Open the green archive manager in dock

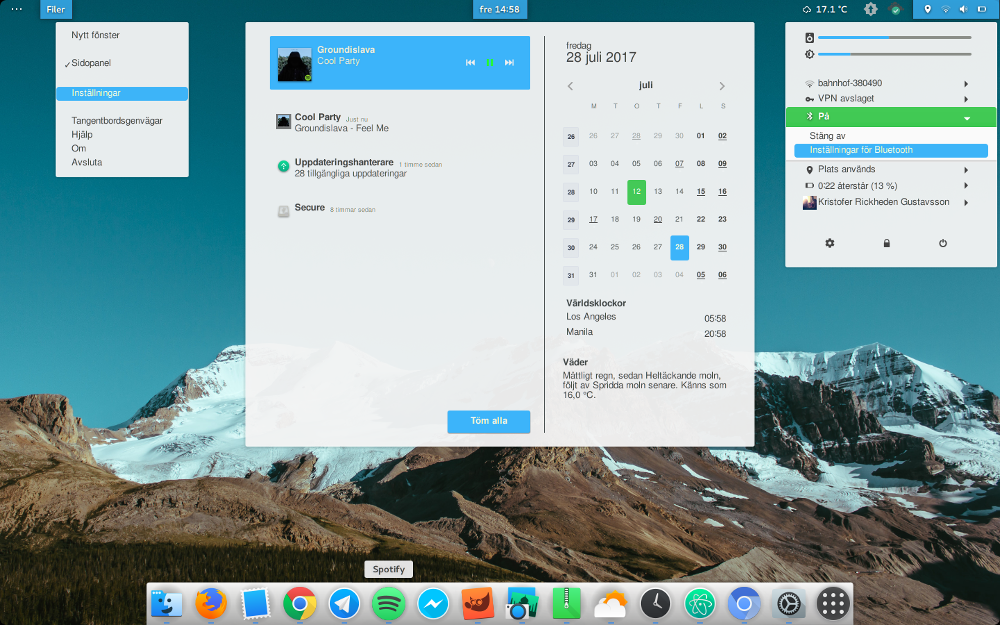(566, 603)
